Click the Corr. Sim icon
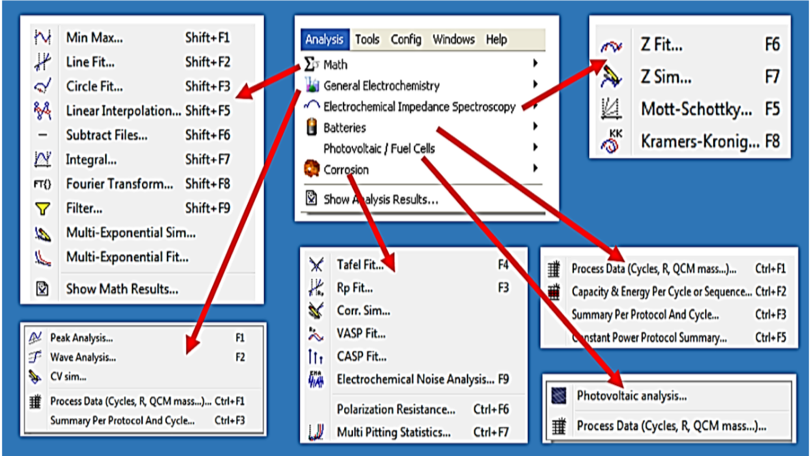The image size is (810, 456). pyautogui.click(x=316, y=310)
